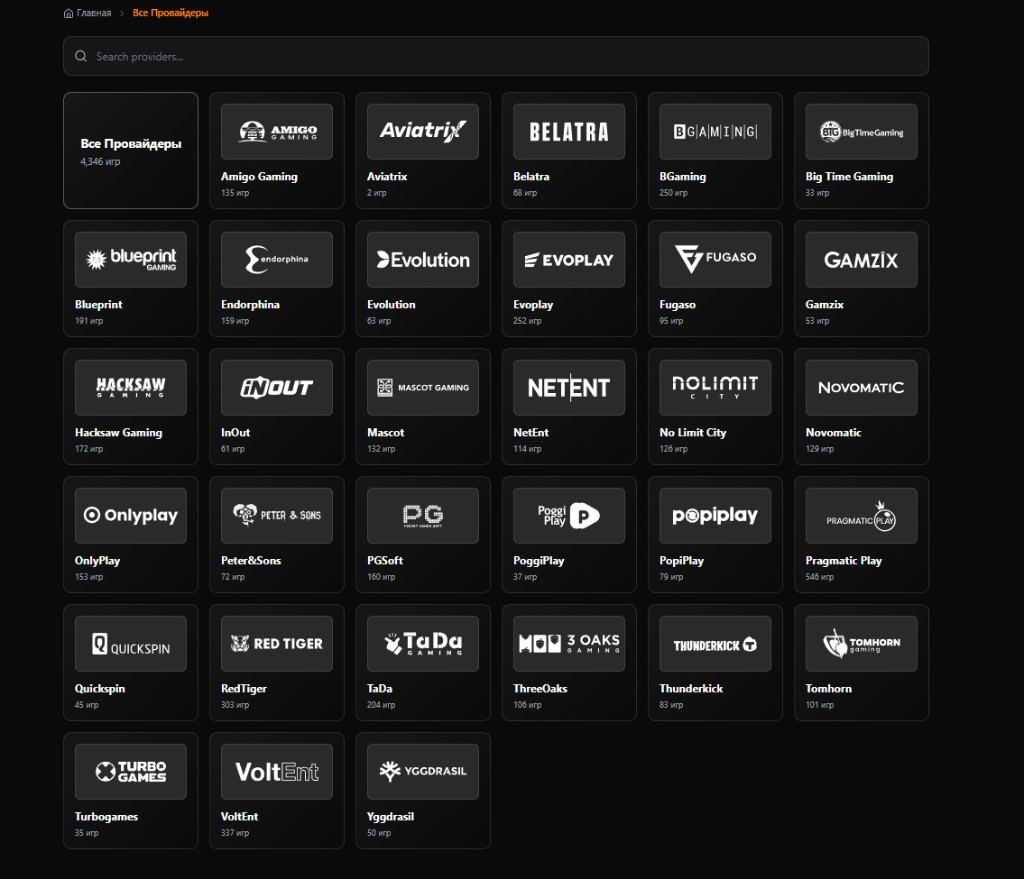Viewport: 1024px width, 879px height.
Task: Select the PG Soft logo
Action: pos(423,515)
